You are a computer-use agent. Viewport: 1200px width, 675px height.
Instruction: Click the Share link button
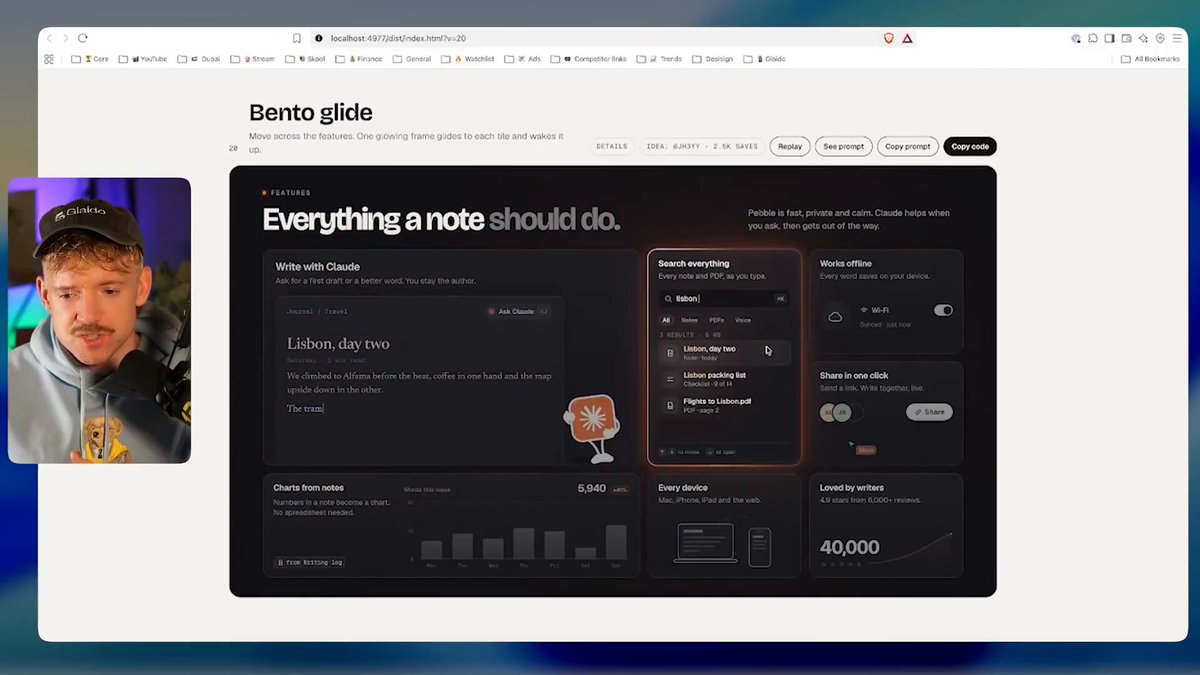[929, 412]
